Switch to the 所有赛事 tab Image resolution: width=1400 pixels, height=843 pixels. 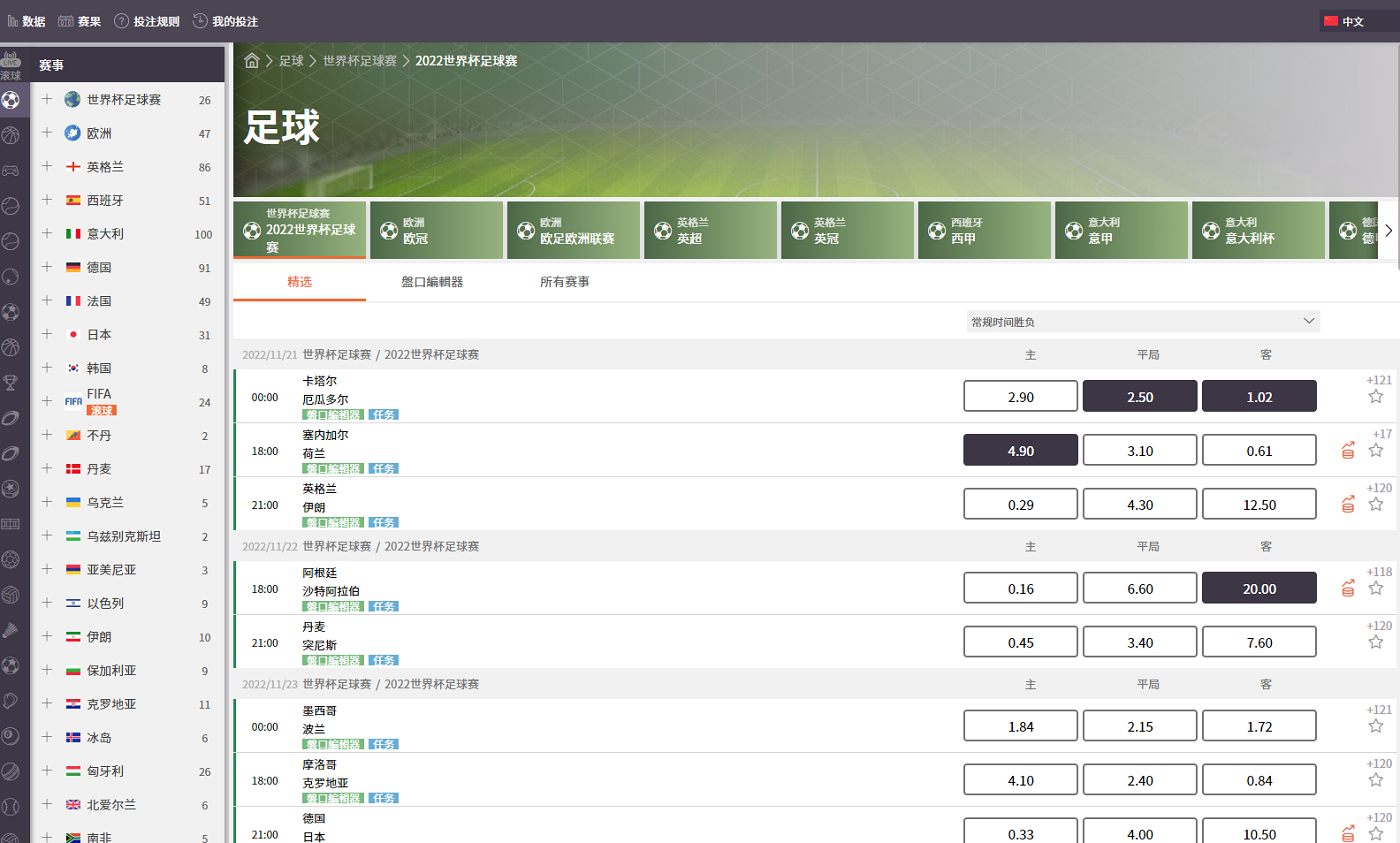pos(564,282)
